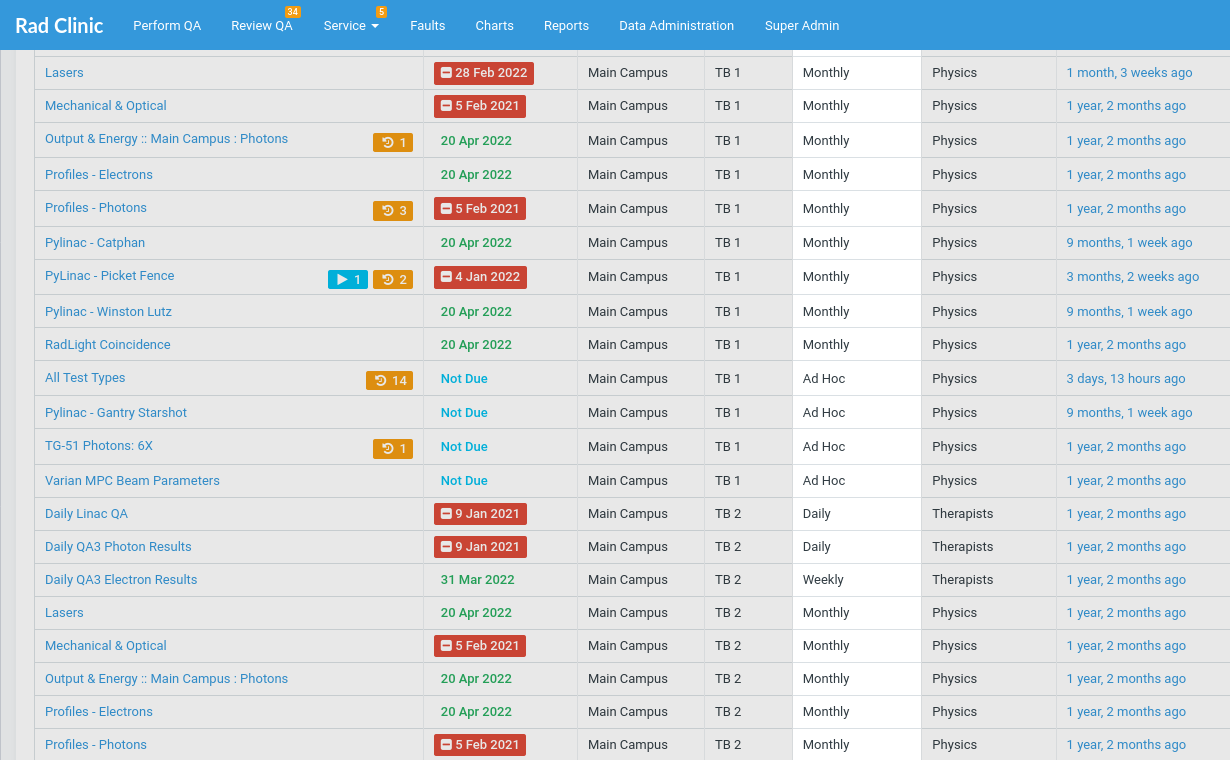1230x760 pixels.
Task: Open the Pylinac - Winston Lutz test list
Action: pos(108,311)
